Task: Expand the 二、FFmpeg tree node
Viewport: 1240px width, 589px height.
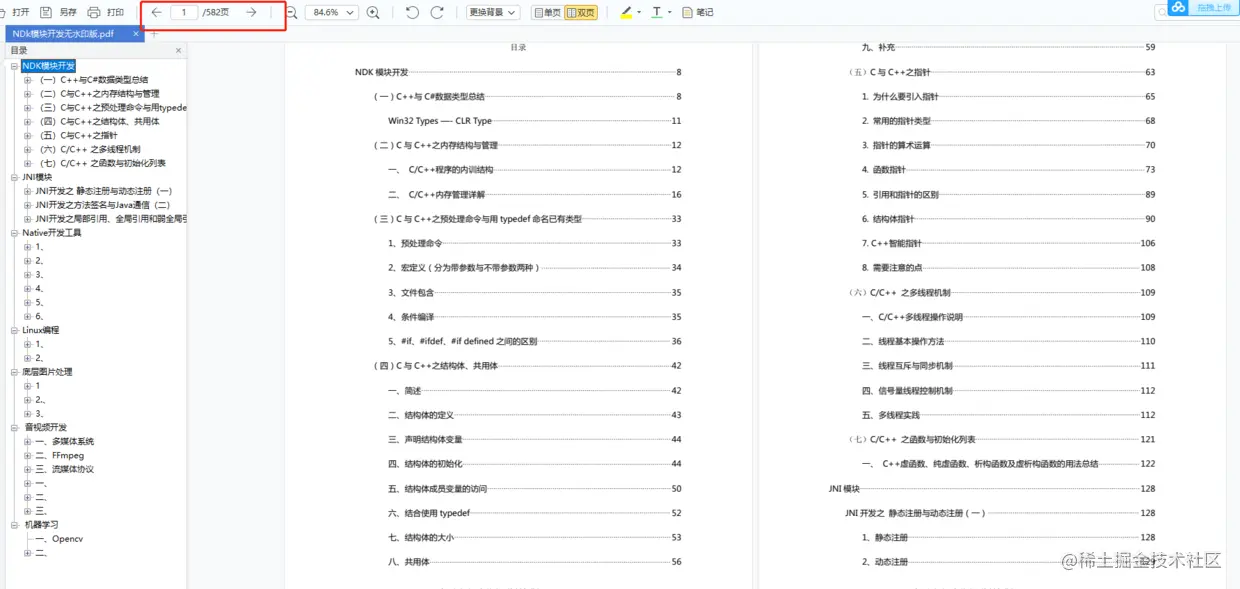Action: [28, 455]
